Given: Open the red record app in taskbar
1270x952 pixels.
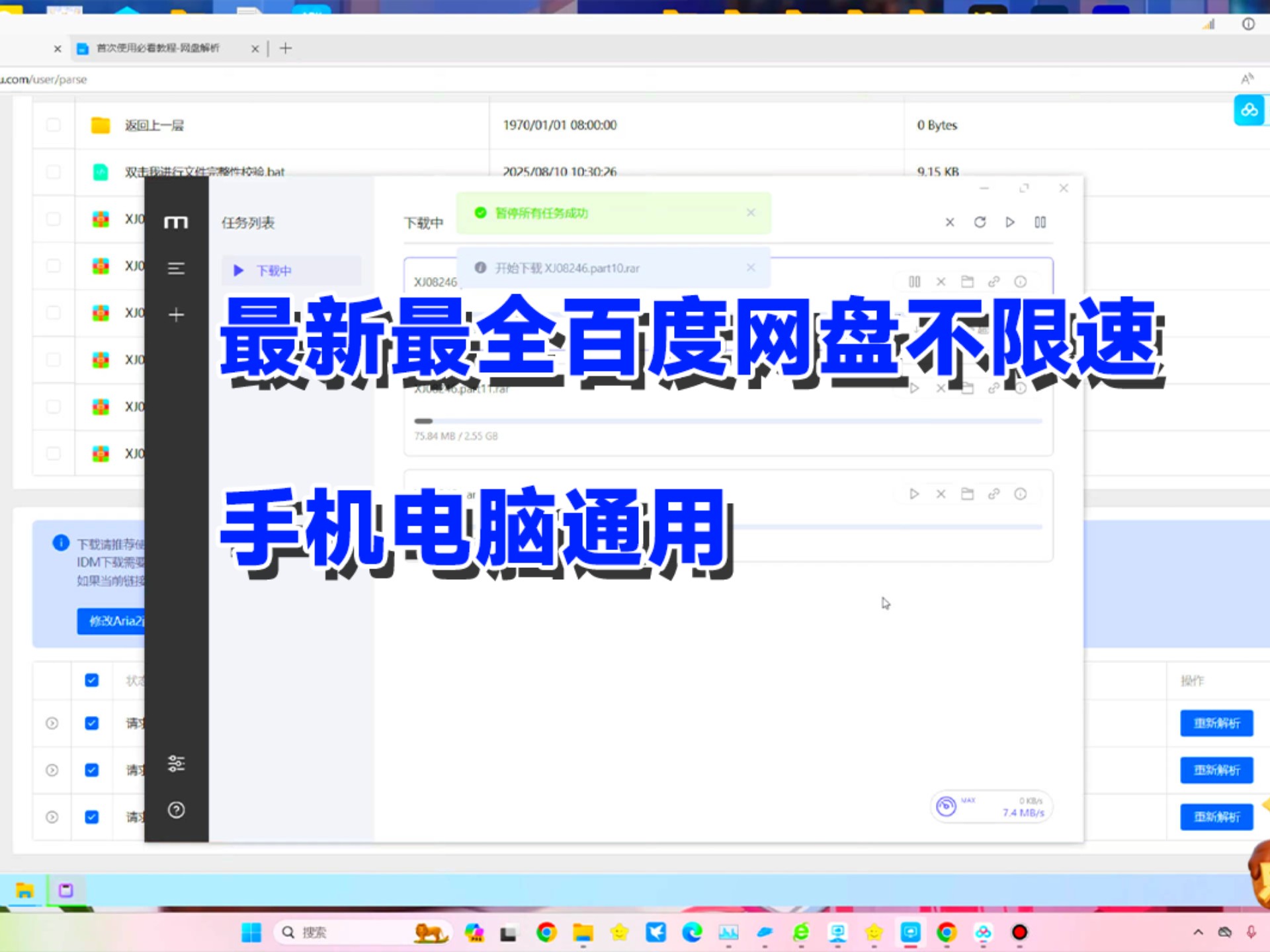Looking at the screenshot, I should pos(1019,932).
